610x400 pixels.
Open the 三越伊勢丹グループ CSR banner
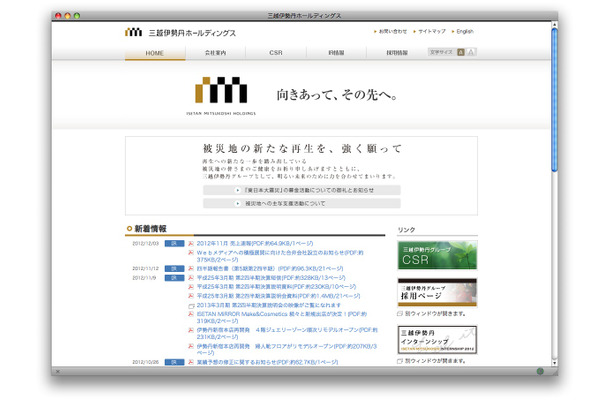coord(437,255)
